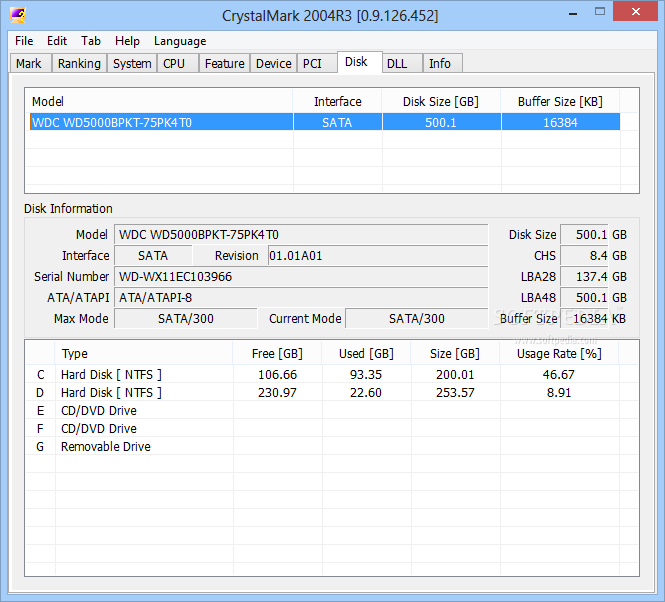Click the Model field in Disk Information

(x=301, y=235)
